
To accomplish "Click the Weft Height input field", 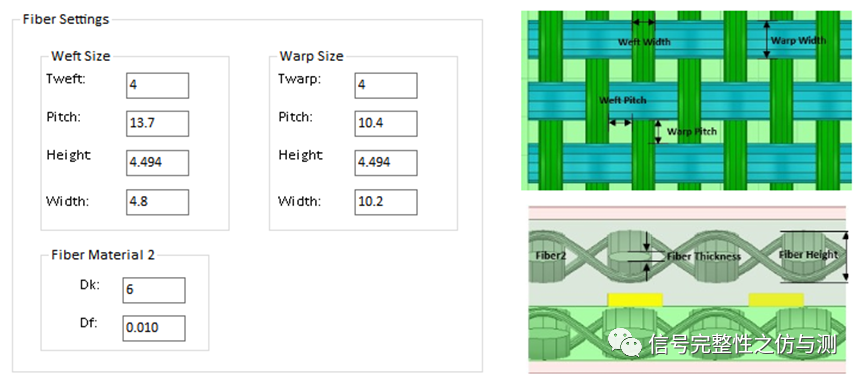I will 157,163.
